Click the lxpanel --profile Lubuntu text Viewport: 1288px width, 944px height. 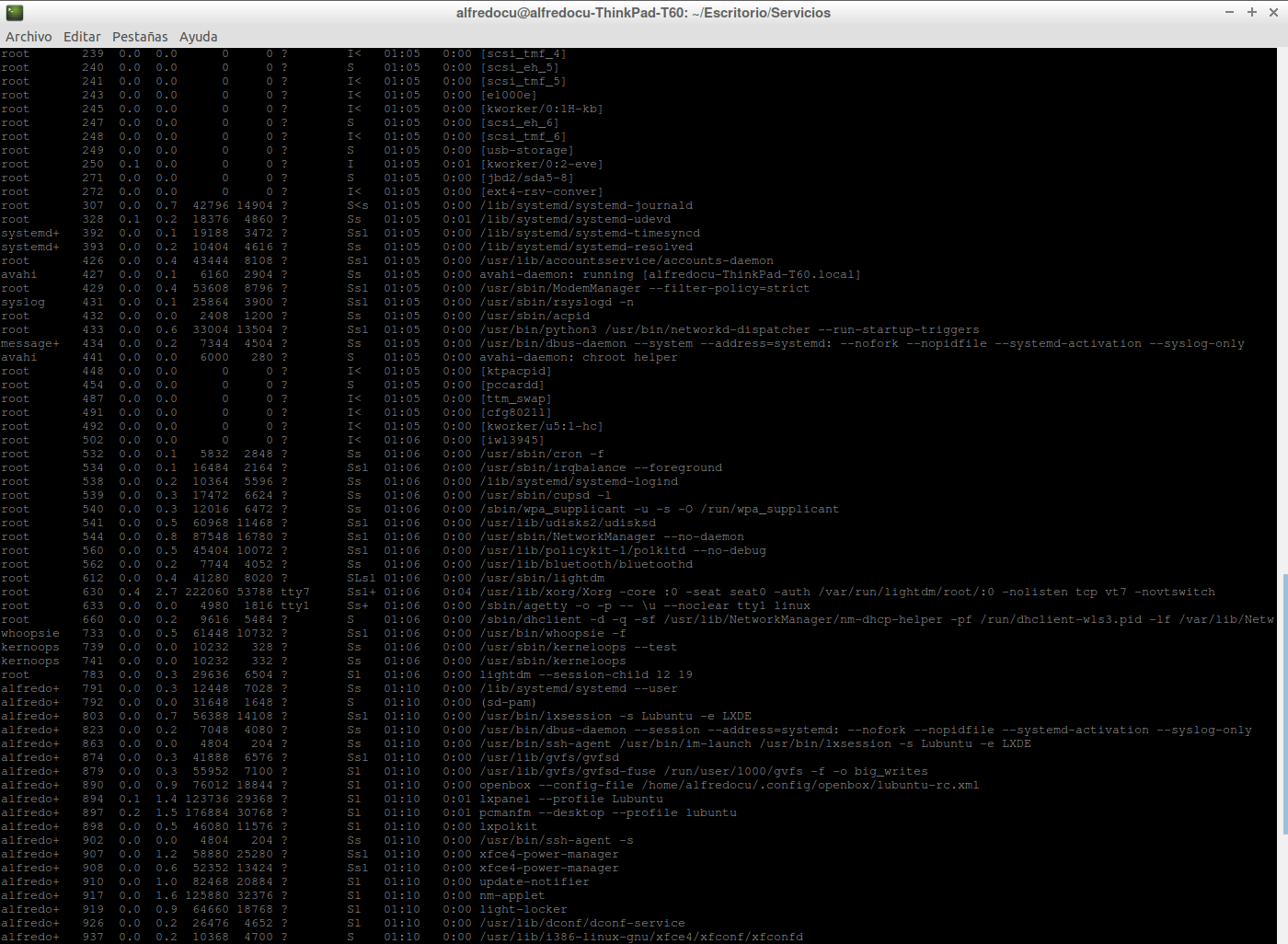pos(571,800)
